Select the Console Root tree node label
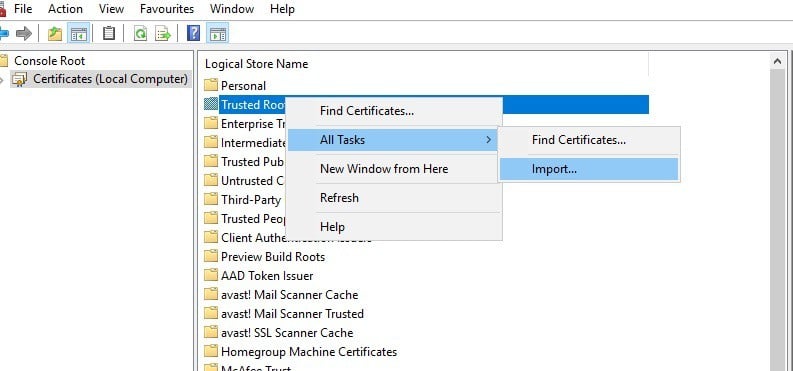 pyautogui.click(x=50, y=61)
